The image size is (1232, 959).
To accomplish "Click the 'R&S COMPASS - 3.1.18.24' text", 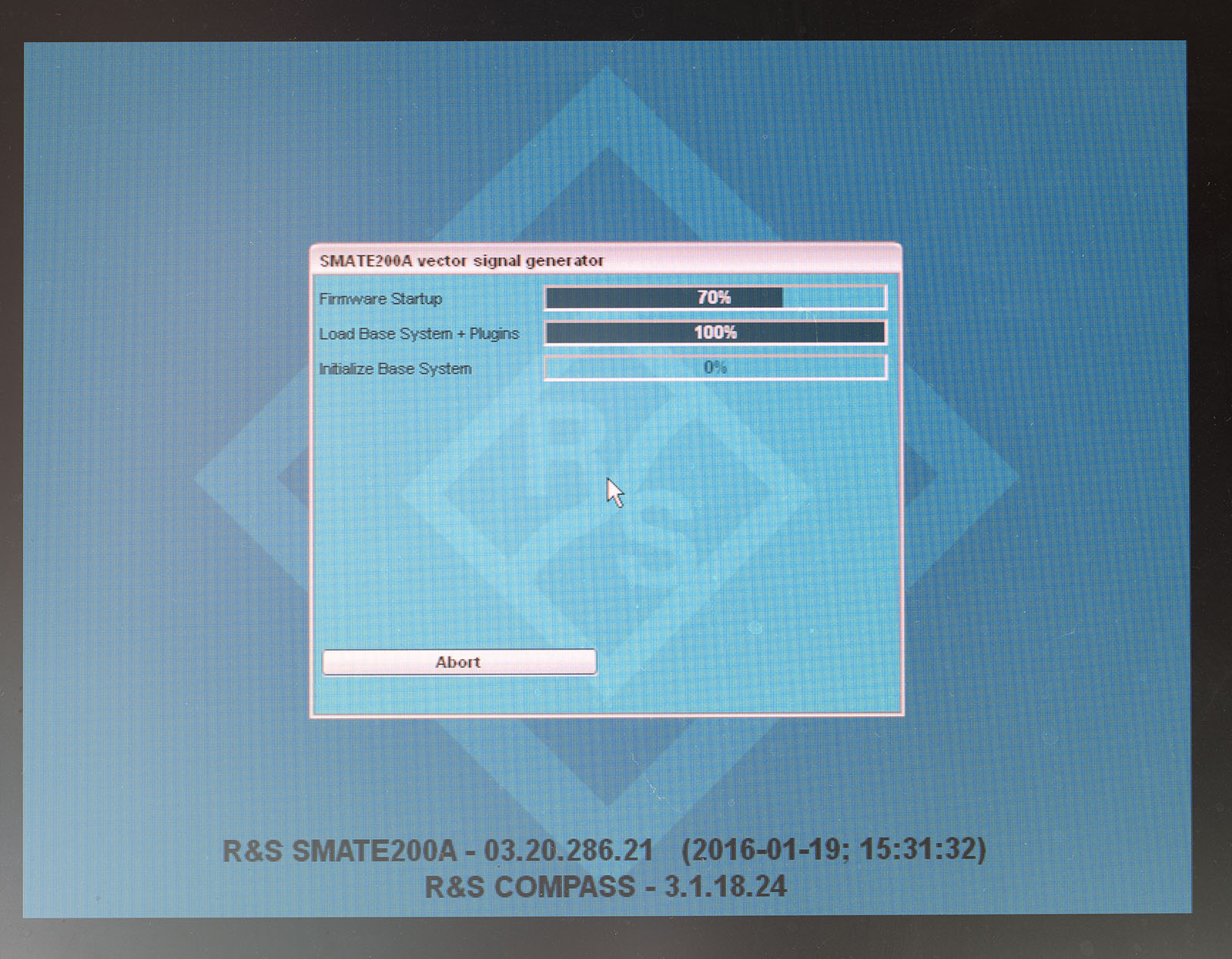I will click(606, 887).
